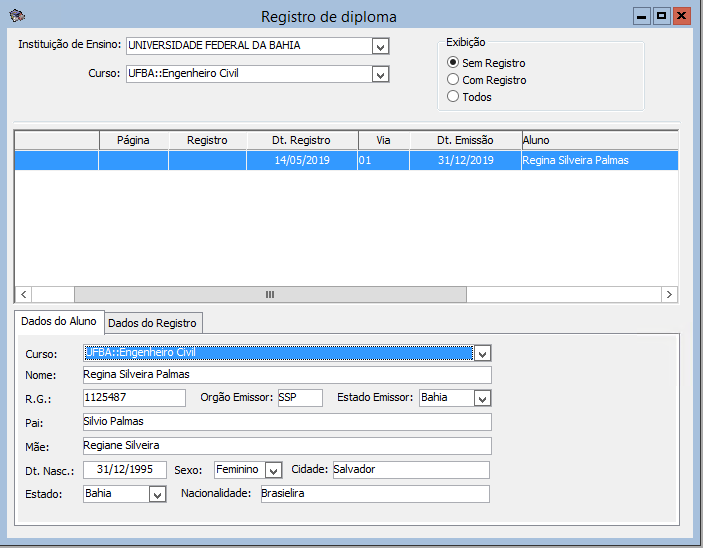Click the application icon in title bar
The width and height of the screenshot is (703, 550).
(15, 16)
